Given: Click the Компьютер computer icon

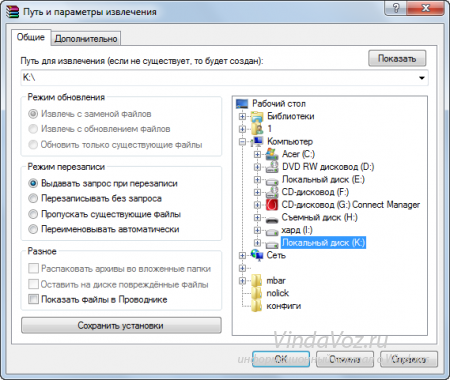Looking at the screenshot, I should [x=257, y=141].
